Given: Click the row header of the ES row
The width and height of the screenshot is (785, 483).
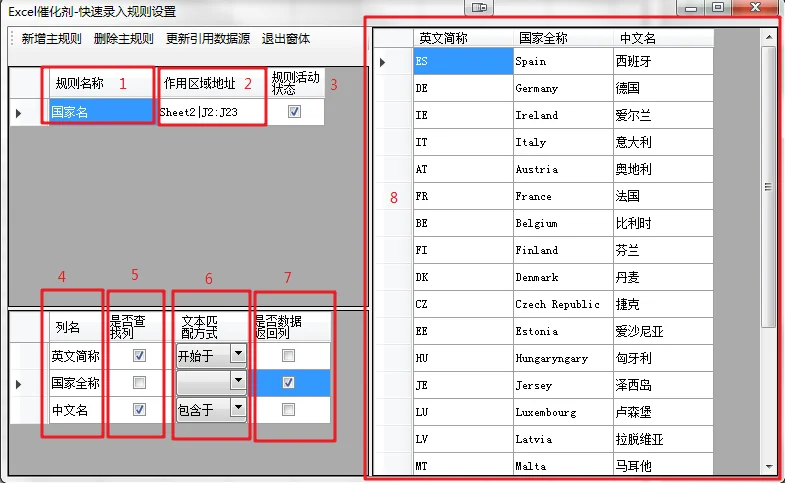Looking at the screenshot, I should (393, 61).
